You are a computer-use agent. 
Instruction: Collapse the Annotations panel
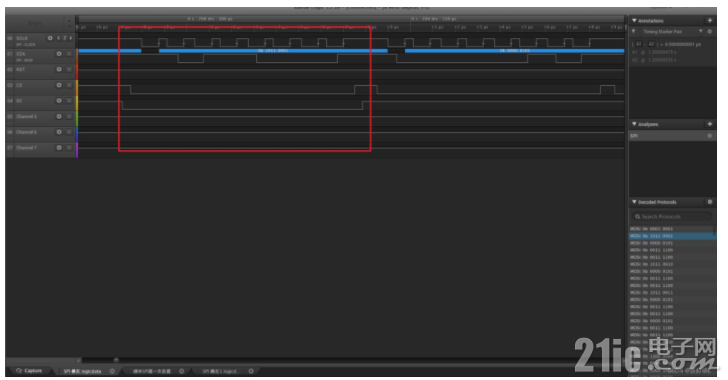pos(634,20)
